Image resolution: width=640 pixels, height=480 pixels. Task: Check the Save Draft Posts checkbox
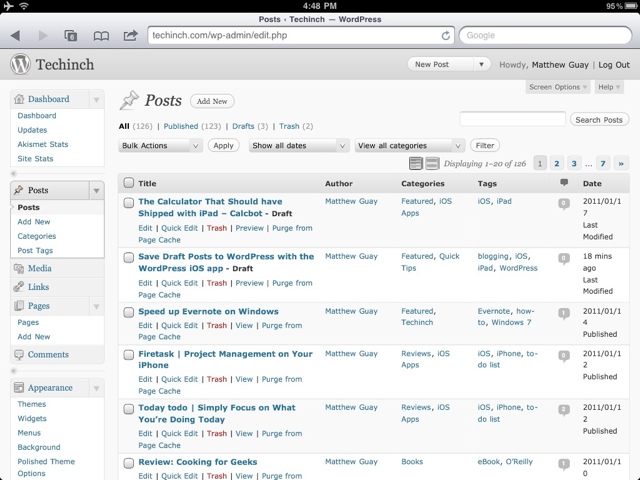click(x=129, y=258)
